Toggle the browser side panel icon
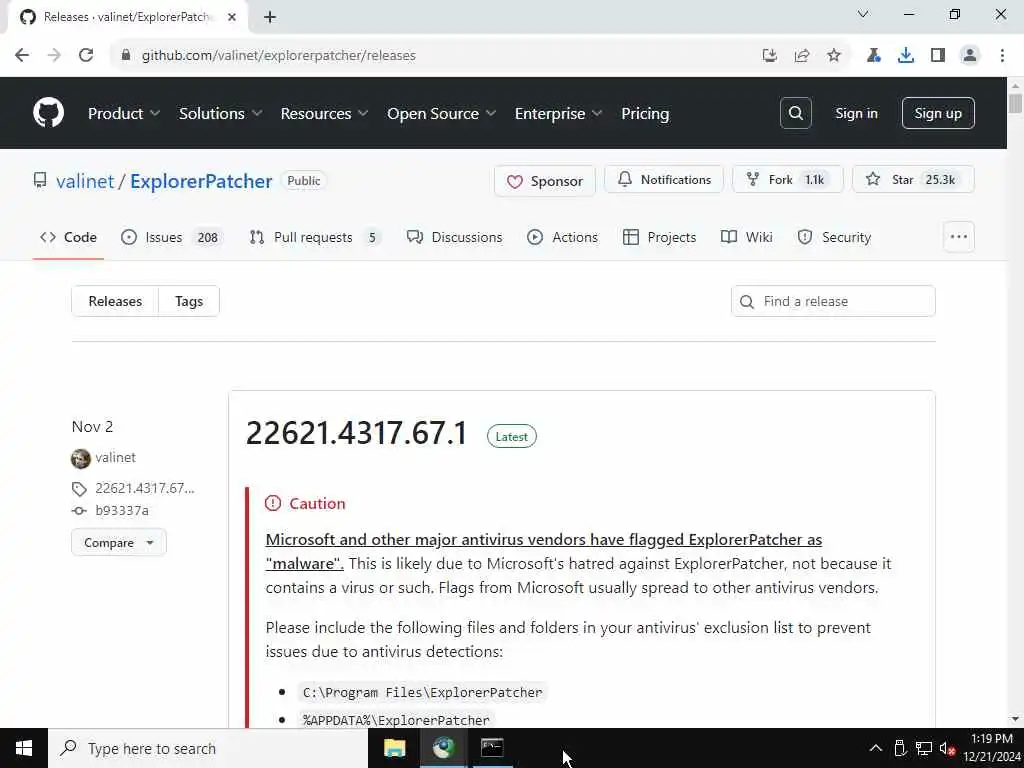Screen dimensions: 1024x768 pos(938,55)
